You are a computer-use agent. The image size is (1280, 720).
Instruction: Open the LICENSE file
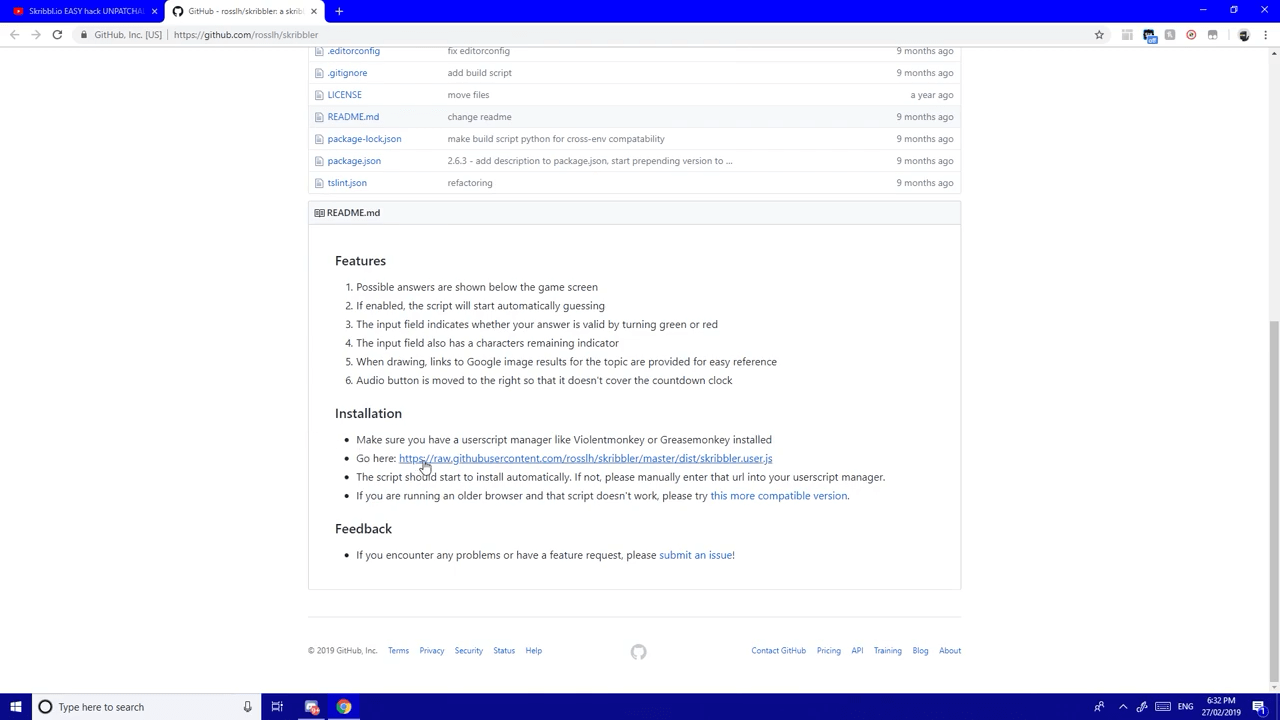[x=344, y=95]
